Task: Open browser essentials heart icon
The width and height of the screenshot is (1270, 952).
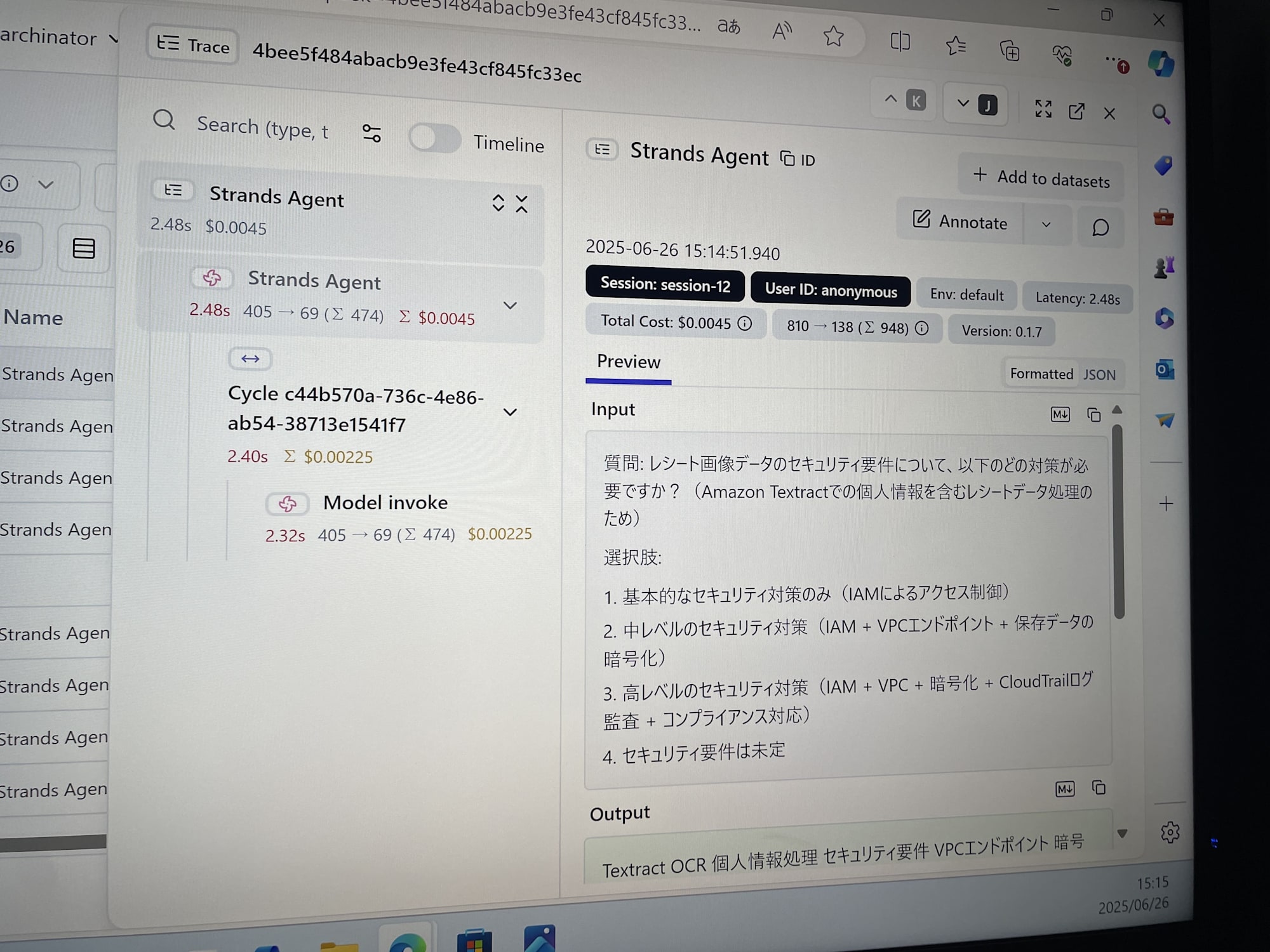Action: pyautogui.click(x=1062, y=56)
